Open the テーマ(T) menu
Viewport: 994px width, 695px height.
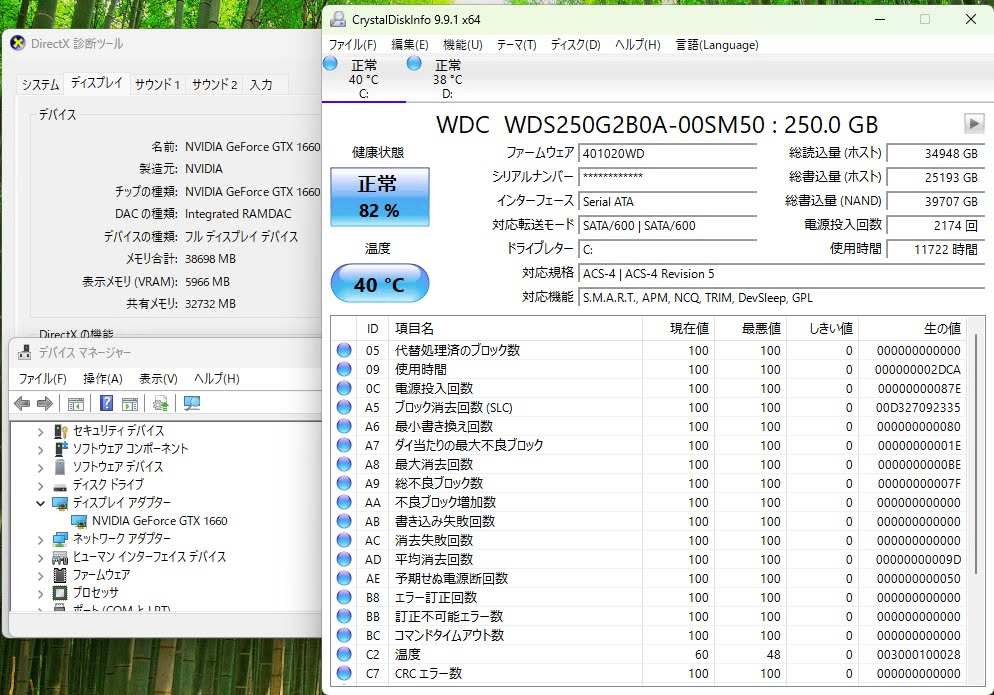tap(516, 44)
